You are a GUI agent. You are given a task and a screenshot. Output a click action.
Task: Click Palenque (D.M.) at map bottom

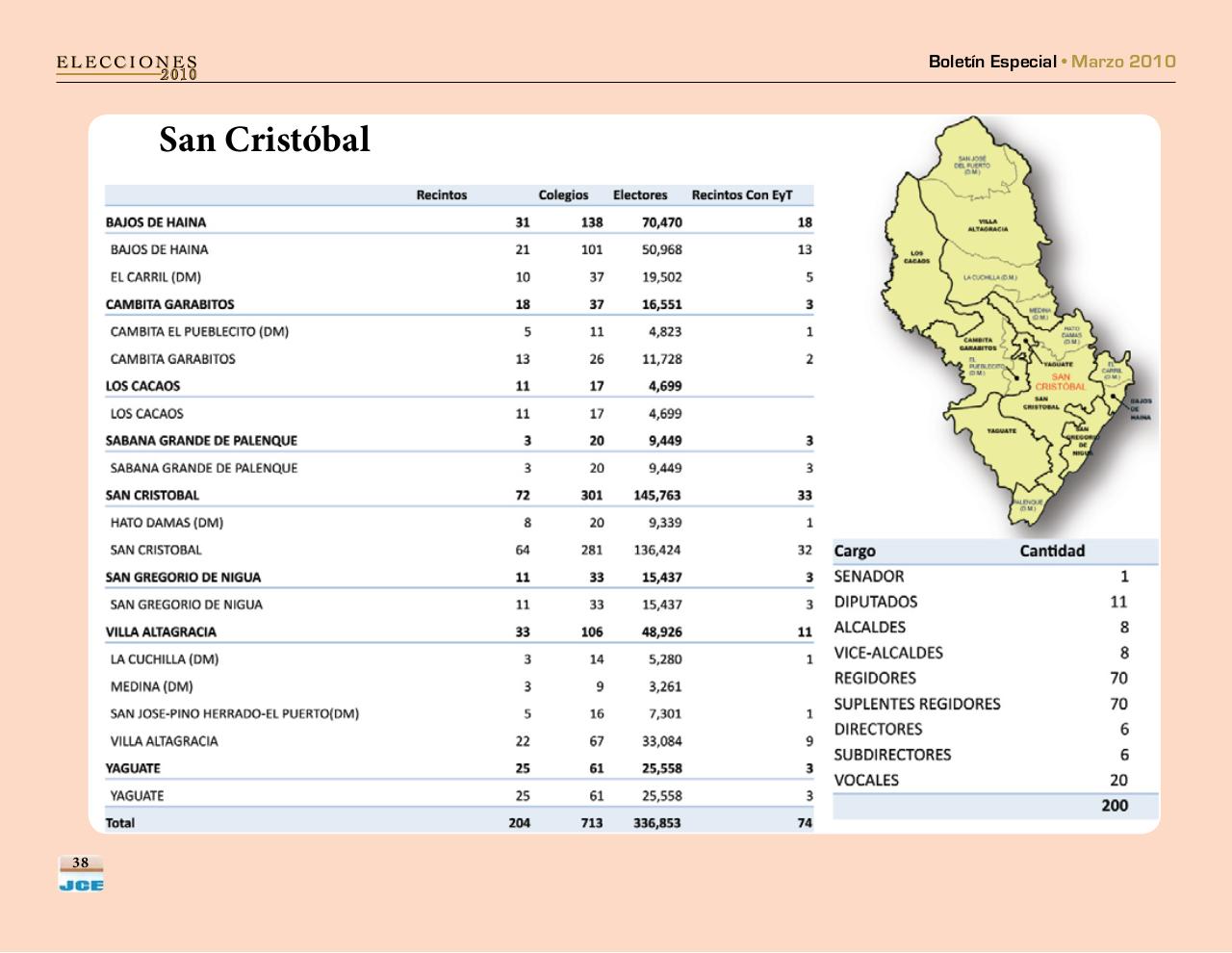(x=1026, y=502)
